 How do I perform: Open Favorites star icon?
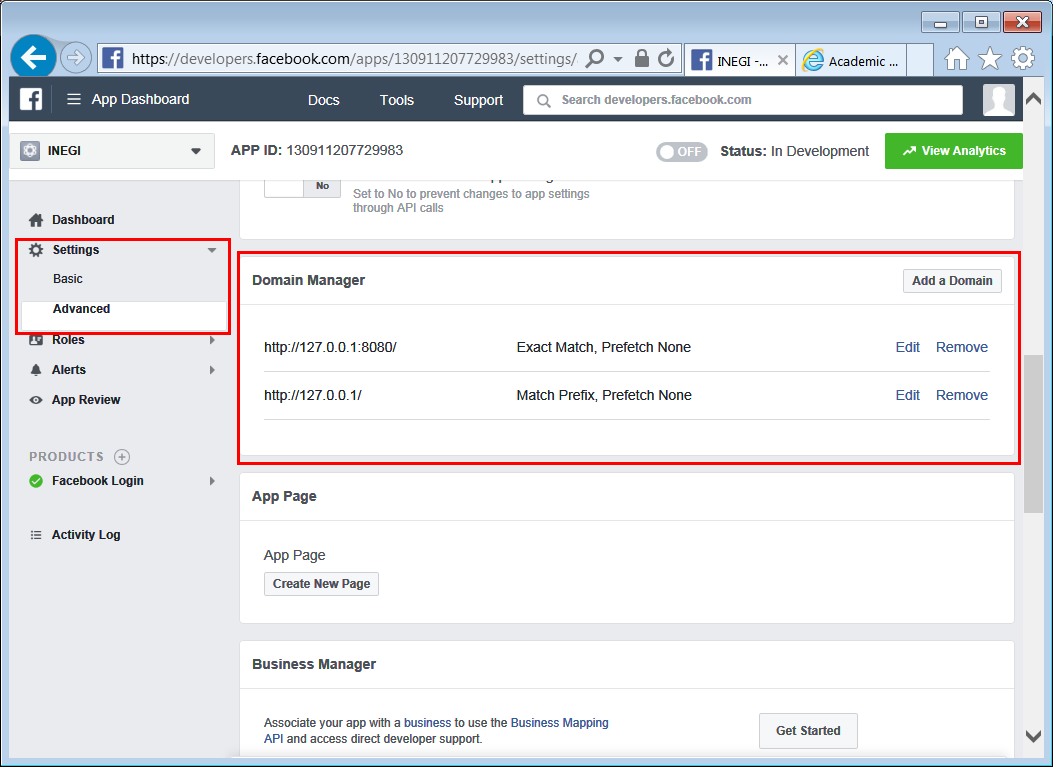(x=989, y=59)
